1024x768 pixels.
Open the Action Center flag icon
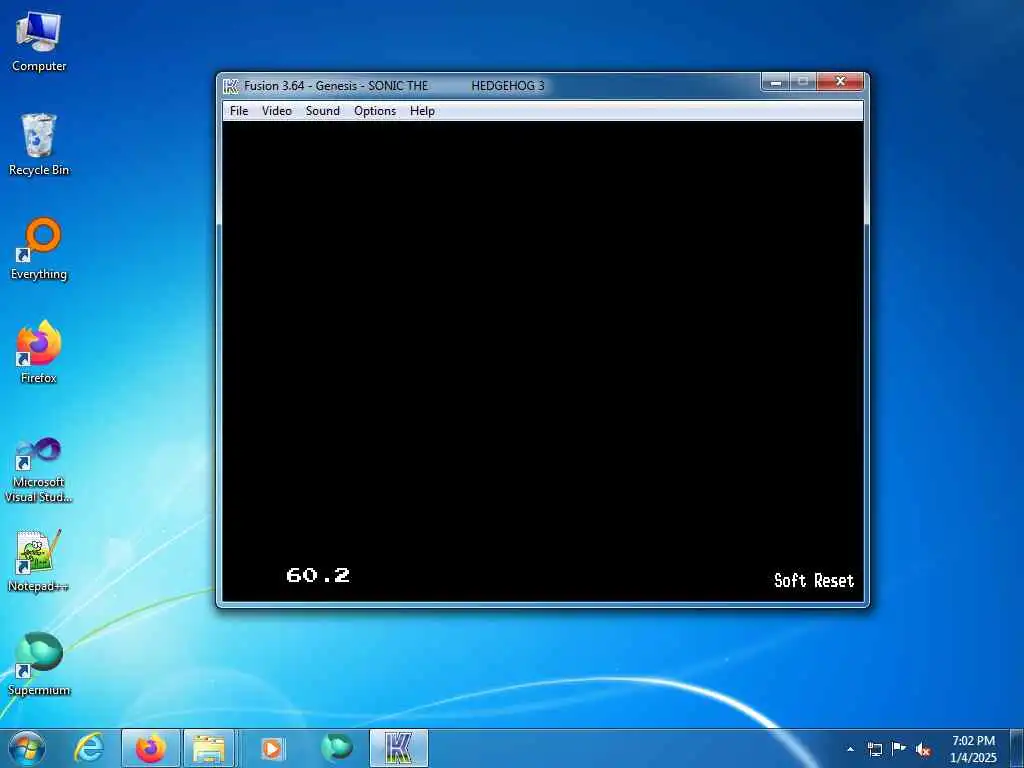(x=899, y=749)
